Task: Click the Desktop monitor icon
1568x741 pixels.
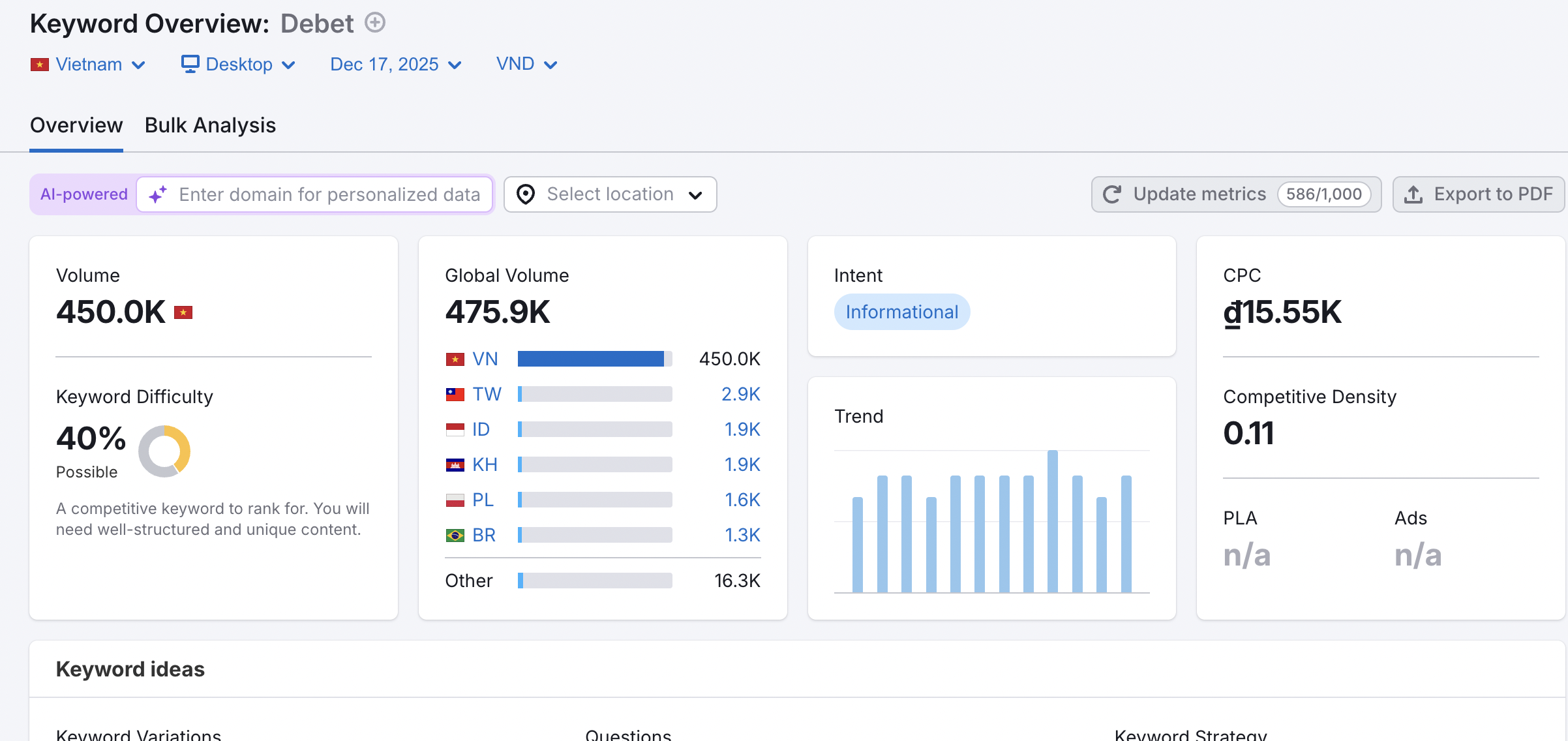Action: 190,64
